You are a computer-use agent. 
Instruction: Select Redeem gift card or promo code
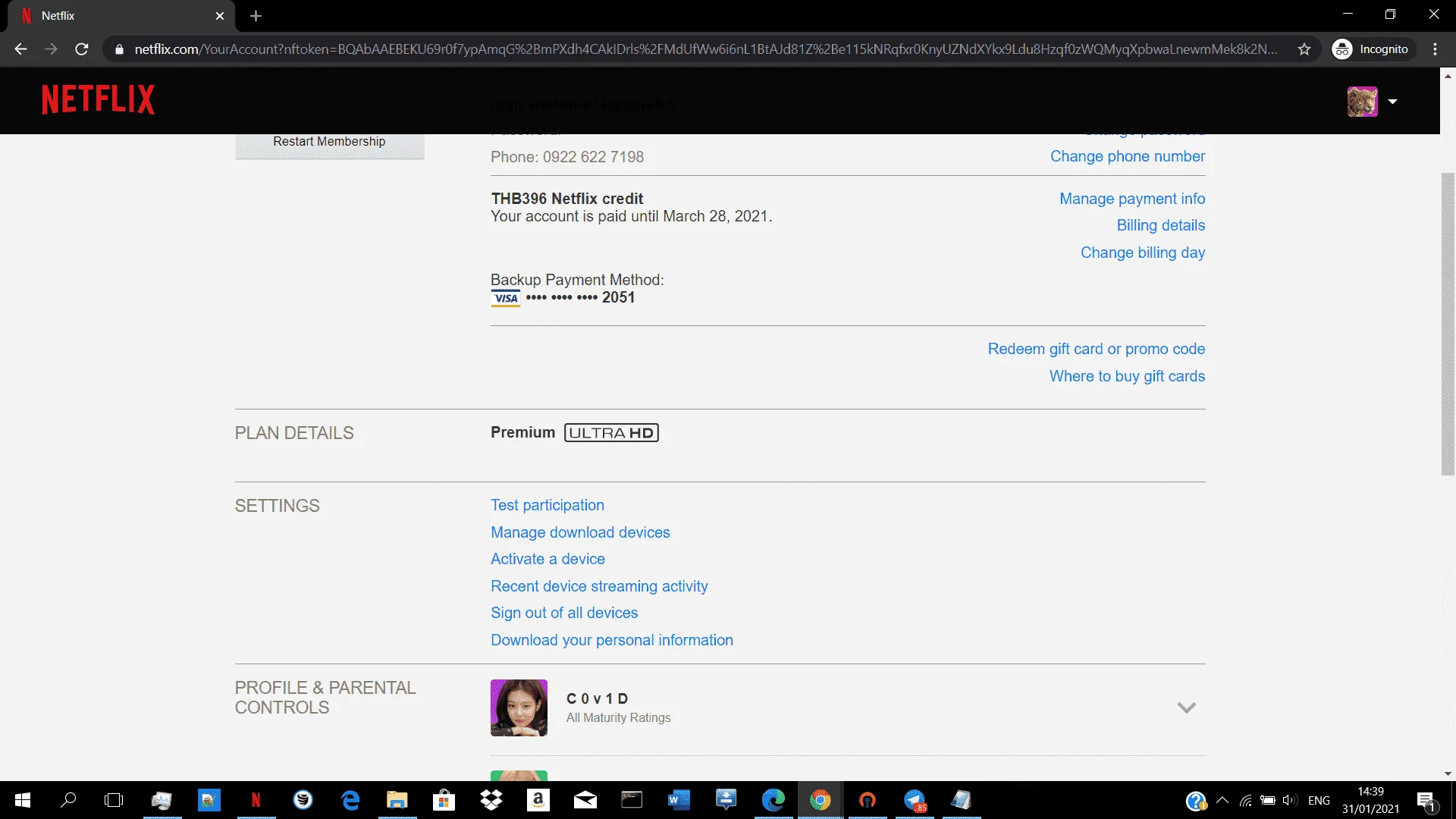1097,349
